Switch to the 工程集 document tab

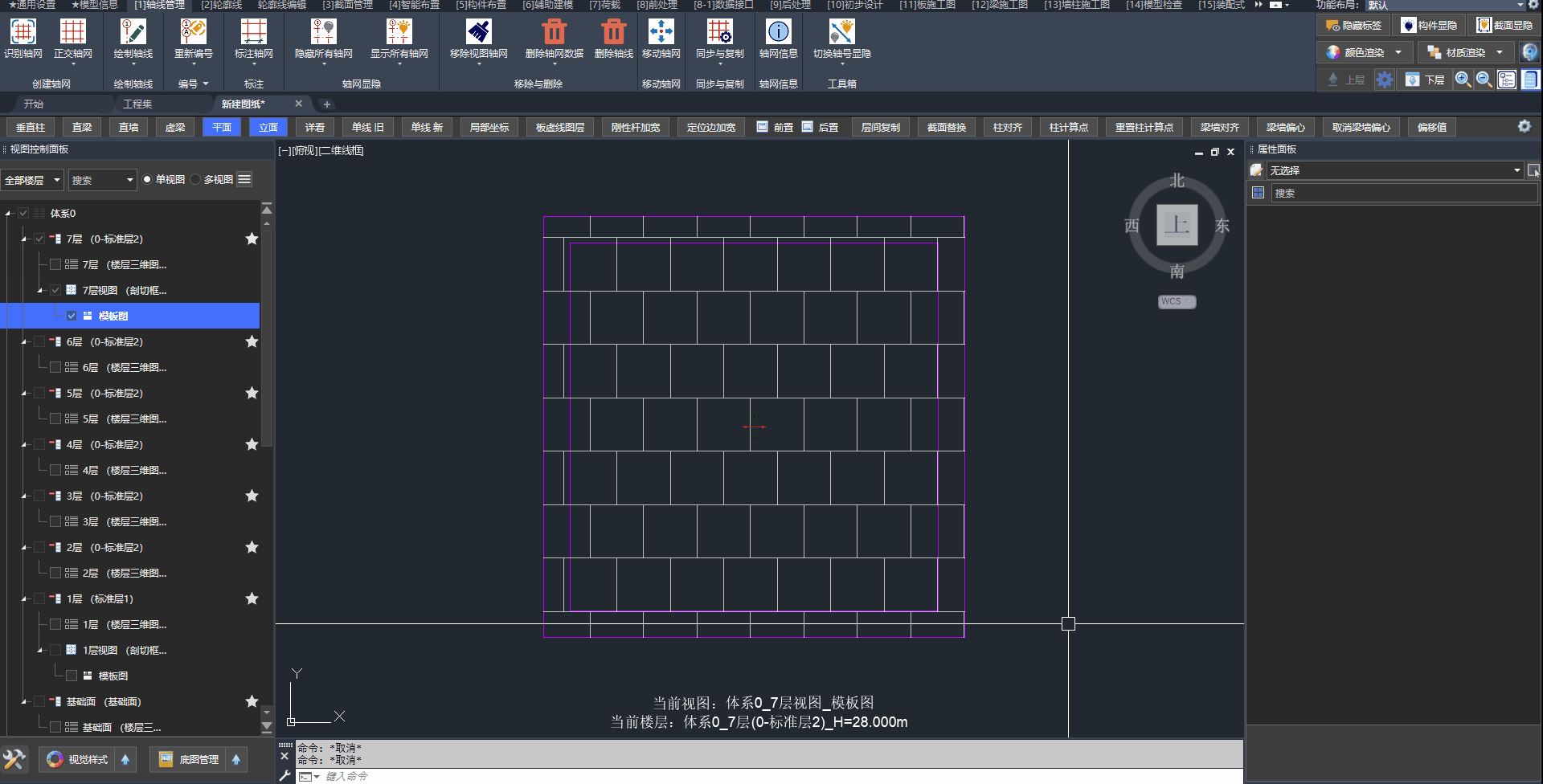[137, 104]
